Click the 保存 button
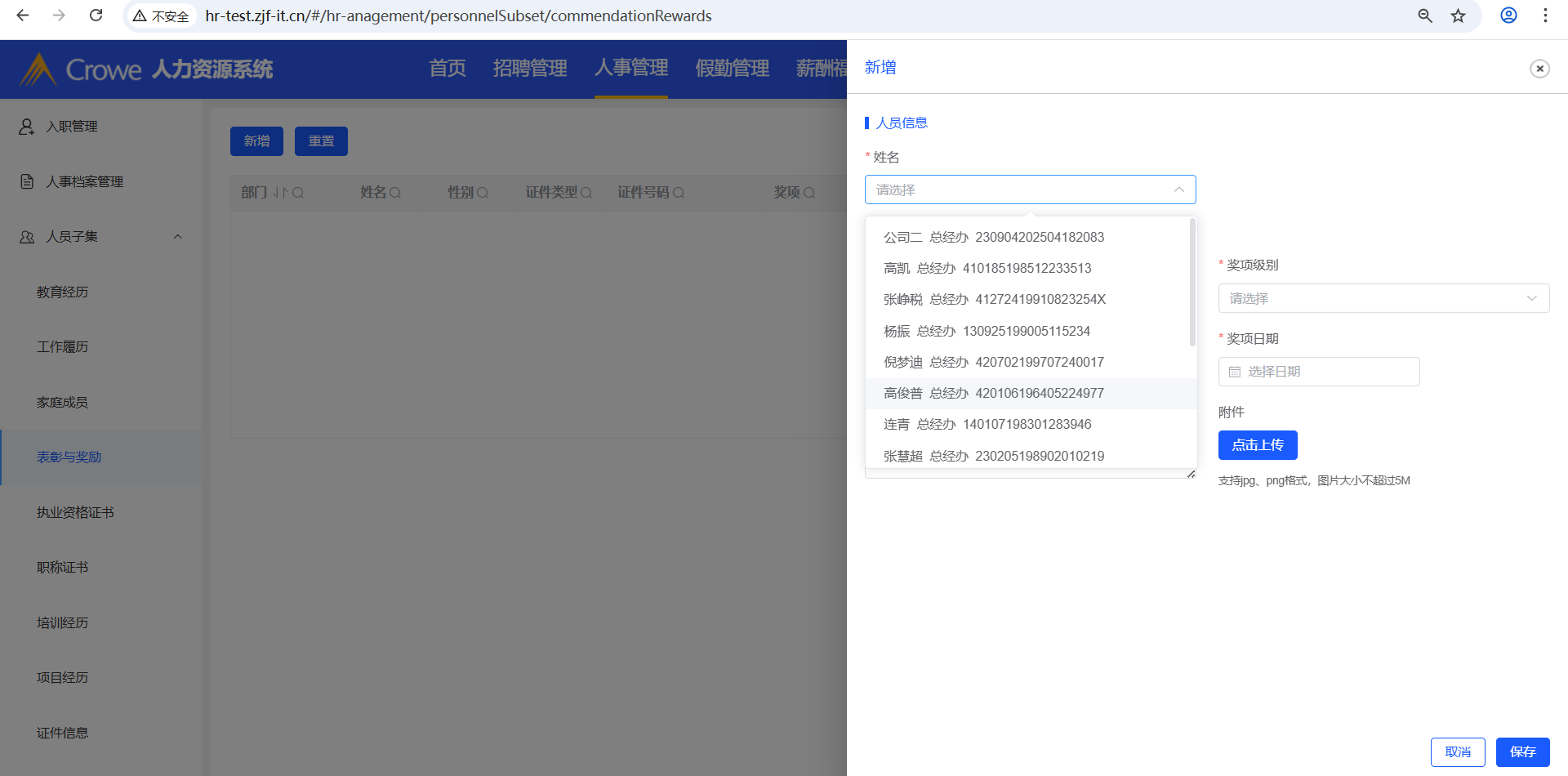The height and width of the screenshot is (776, 1568). point(1522,751)
